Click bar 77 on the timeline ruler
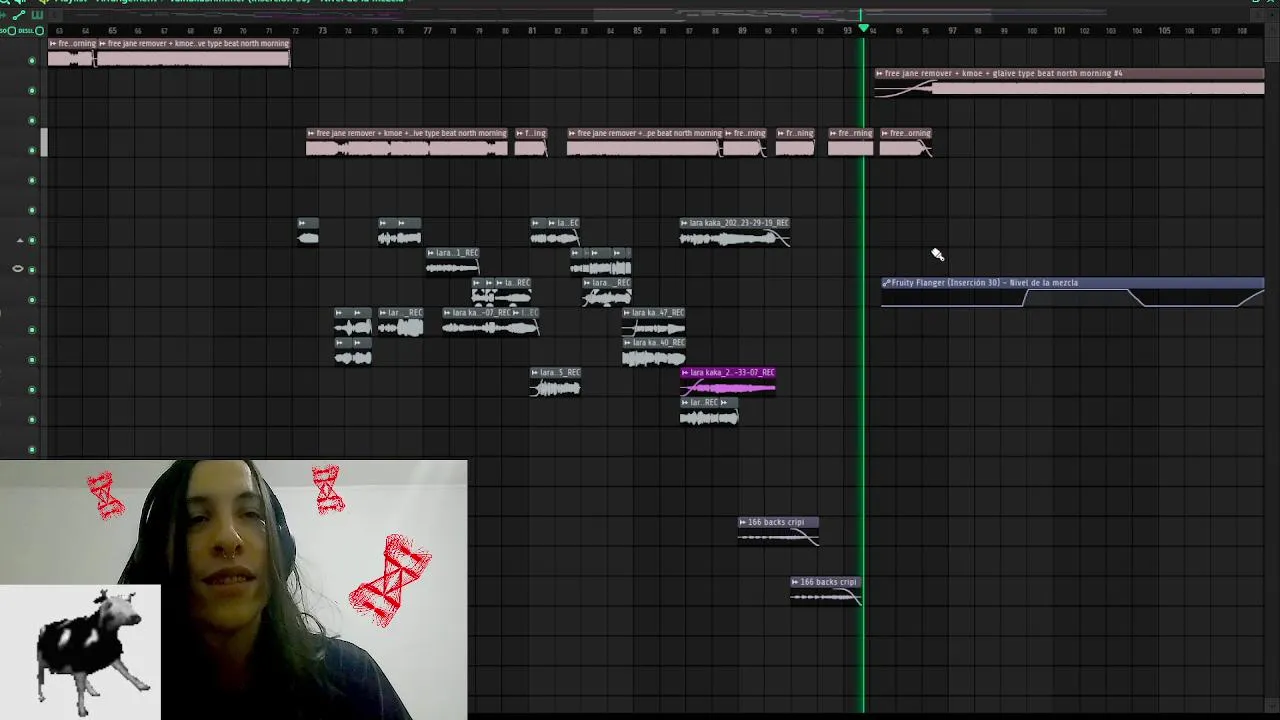Image resolution: width=1280 pixels, height=720 pixels. click(427, 31)
